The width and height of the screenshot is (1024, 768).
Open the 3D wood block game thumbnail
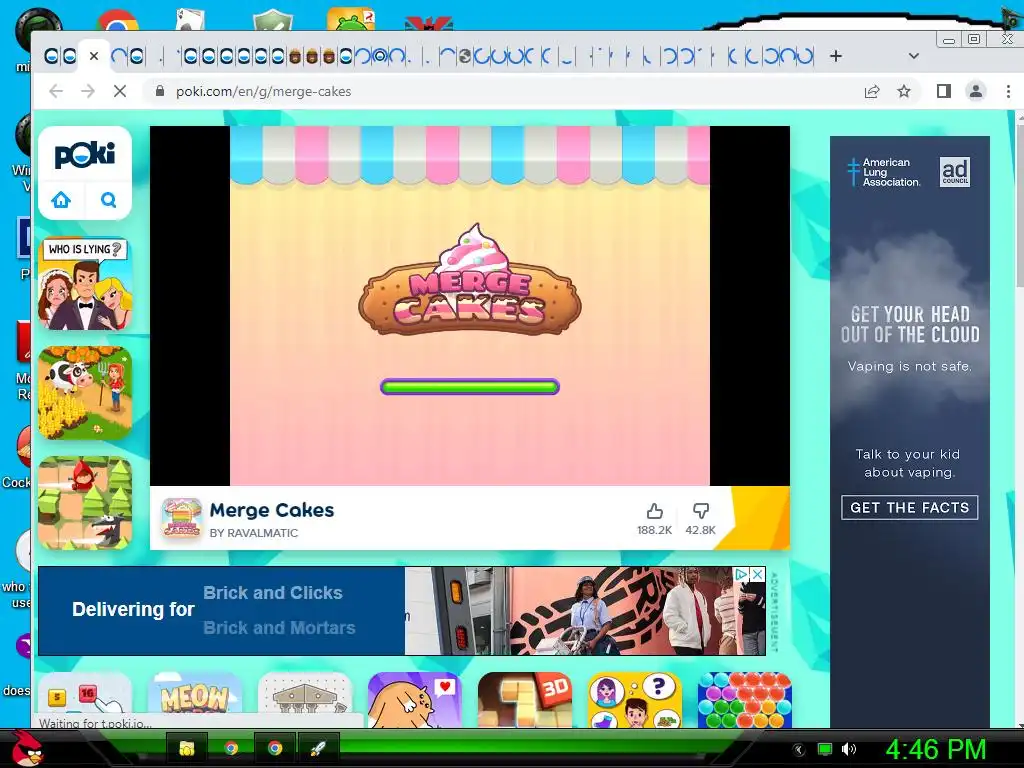tap(525, 699)
